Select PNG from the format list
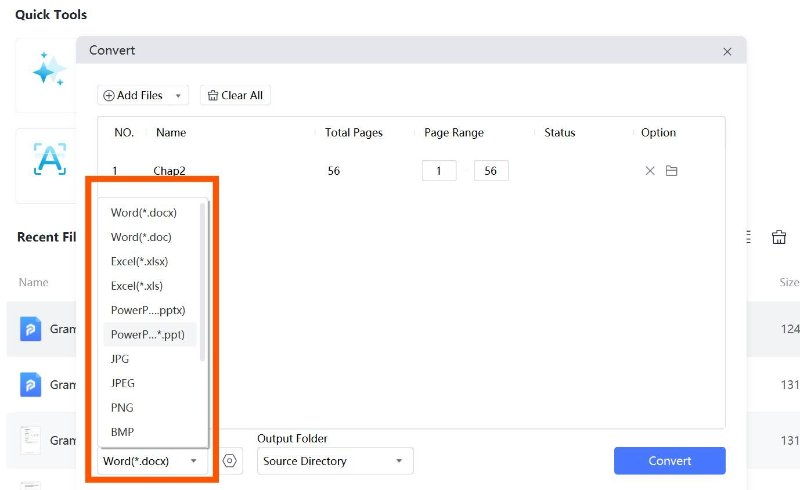This screenshot has height=490, width=800. point(122,408)
